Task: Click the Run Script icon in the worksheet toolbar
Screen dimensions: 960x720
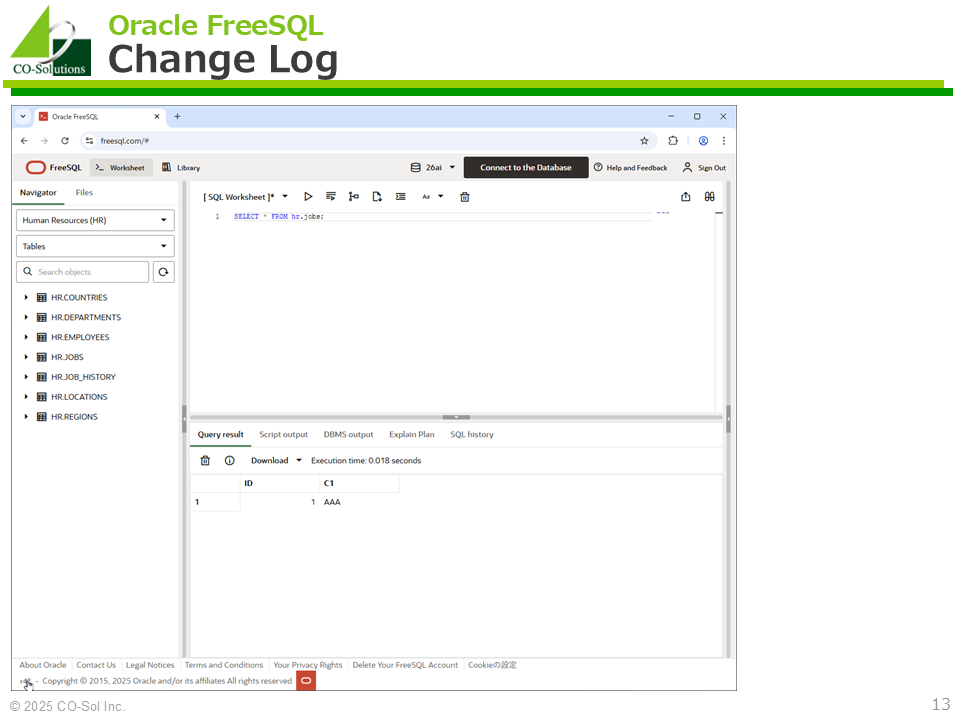Action: click(331, 197)
